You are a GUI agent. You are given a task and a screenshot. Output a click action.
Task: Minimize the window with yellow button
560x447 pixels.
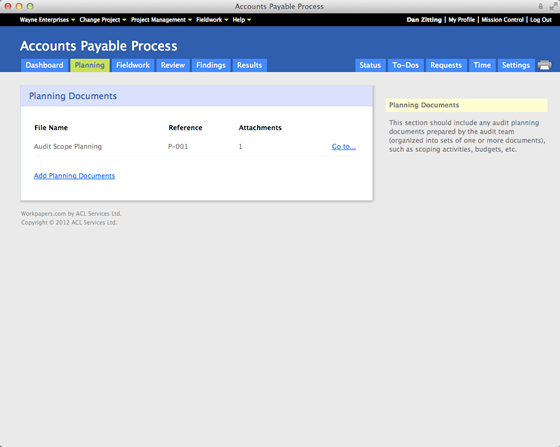[19, 6]
